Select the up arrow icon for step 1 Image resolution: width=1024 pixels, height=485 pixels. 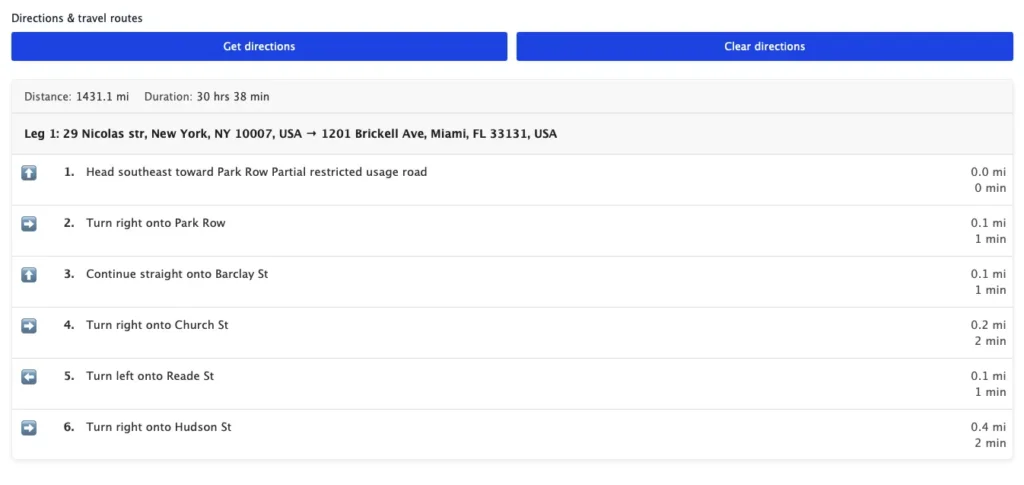[x=29, y=173]
